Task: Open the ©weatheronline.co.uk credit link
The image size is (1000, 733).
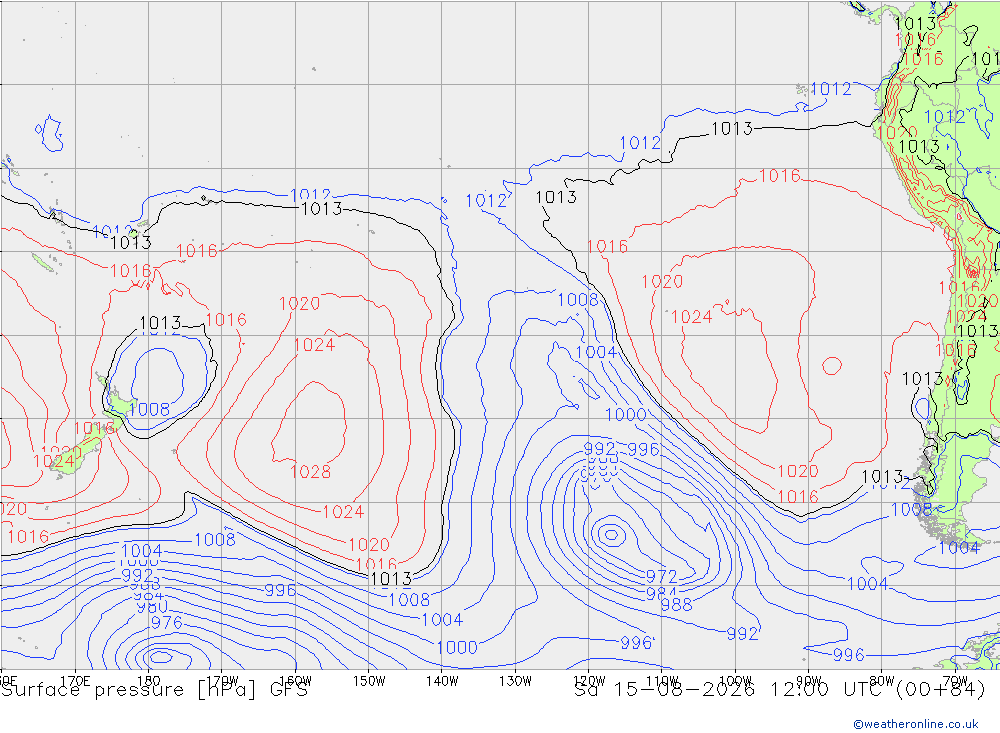Action: click(x=916, y=724)
